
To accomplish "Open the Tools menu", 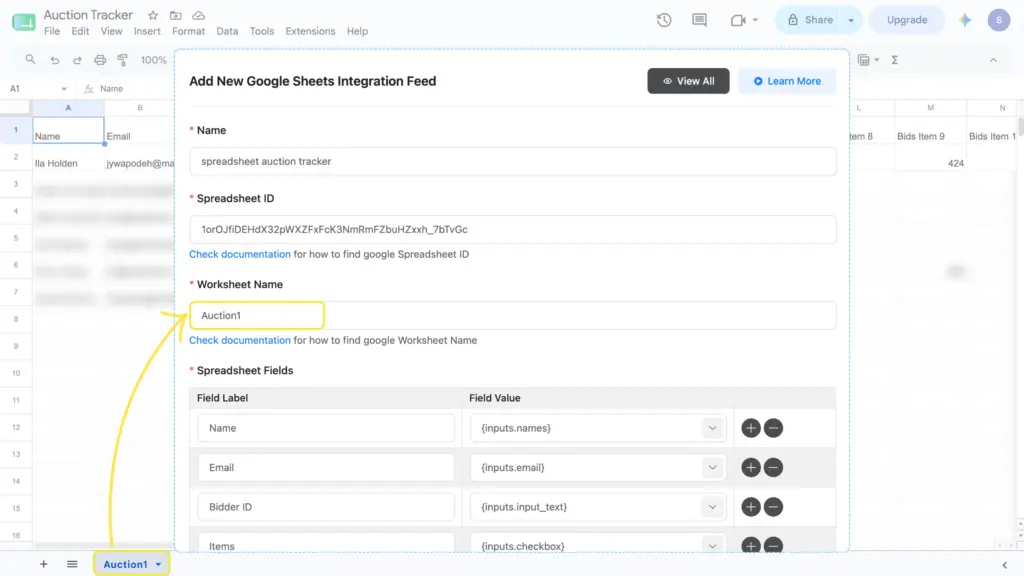I will 262,31.
